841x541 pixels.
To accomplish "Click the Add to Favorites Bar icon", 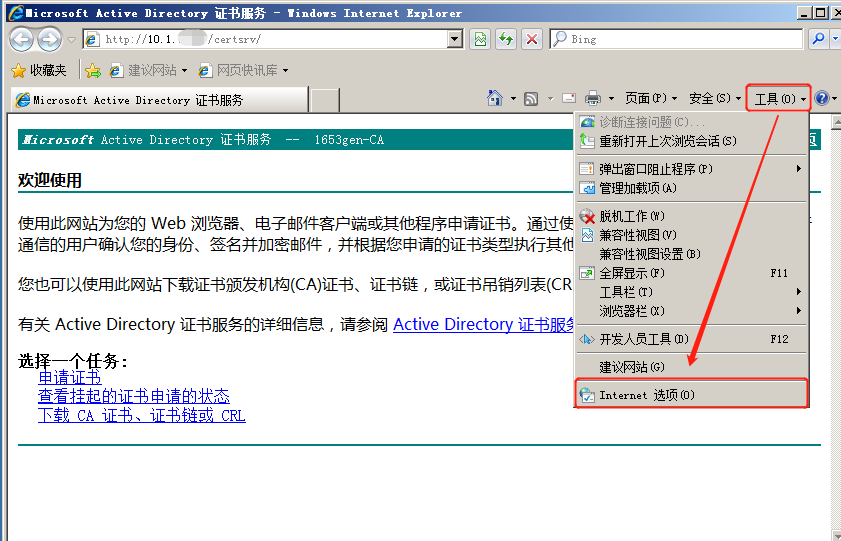I will coord(93,70).
